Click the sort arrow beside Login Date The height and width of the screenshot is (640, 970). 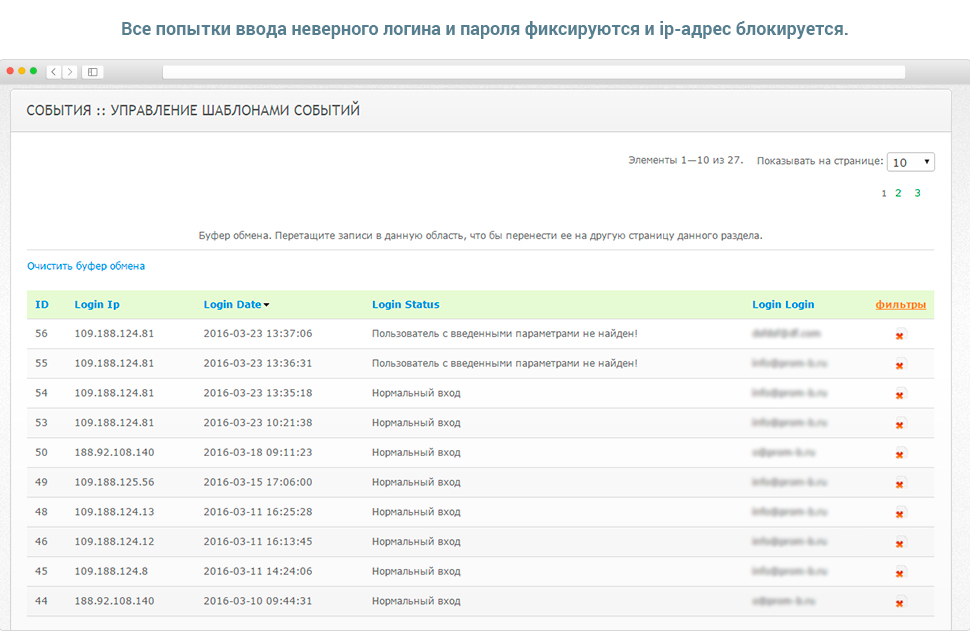point(267,305)
